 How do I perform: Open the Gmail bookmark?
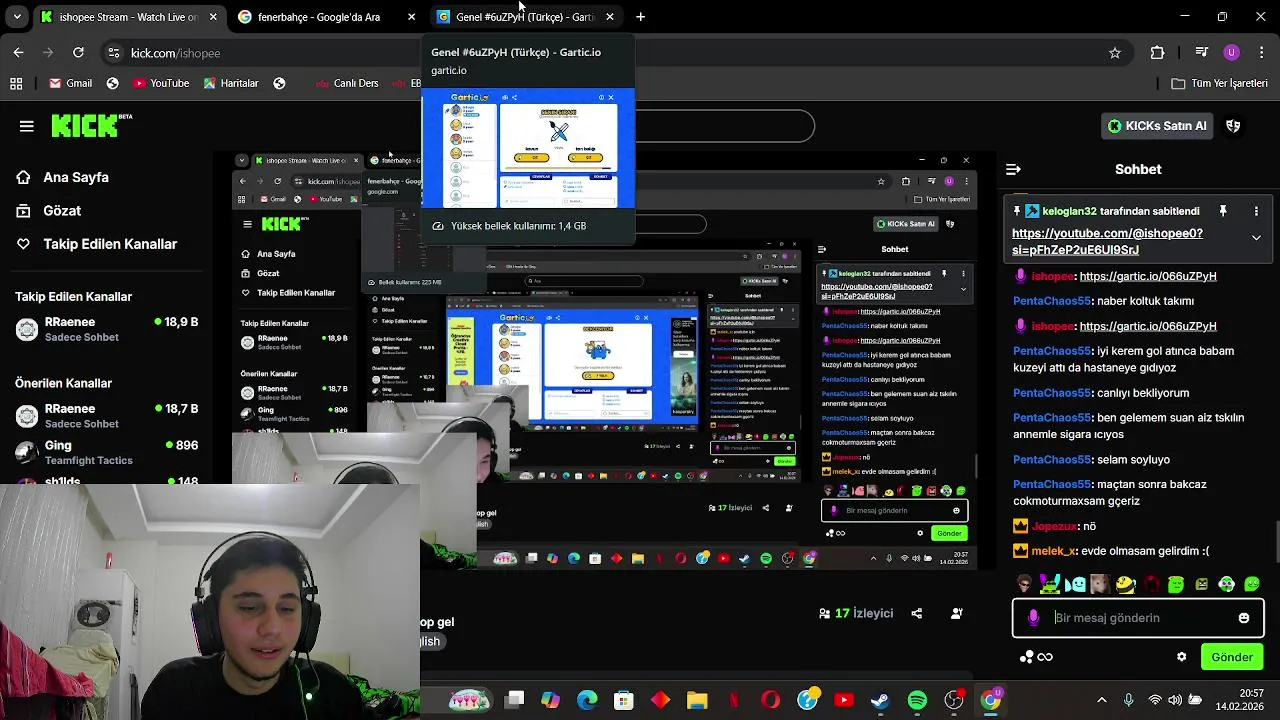click(70, 83)
